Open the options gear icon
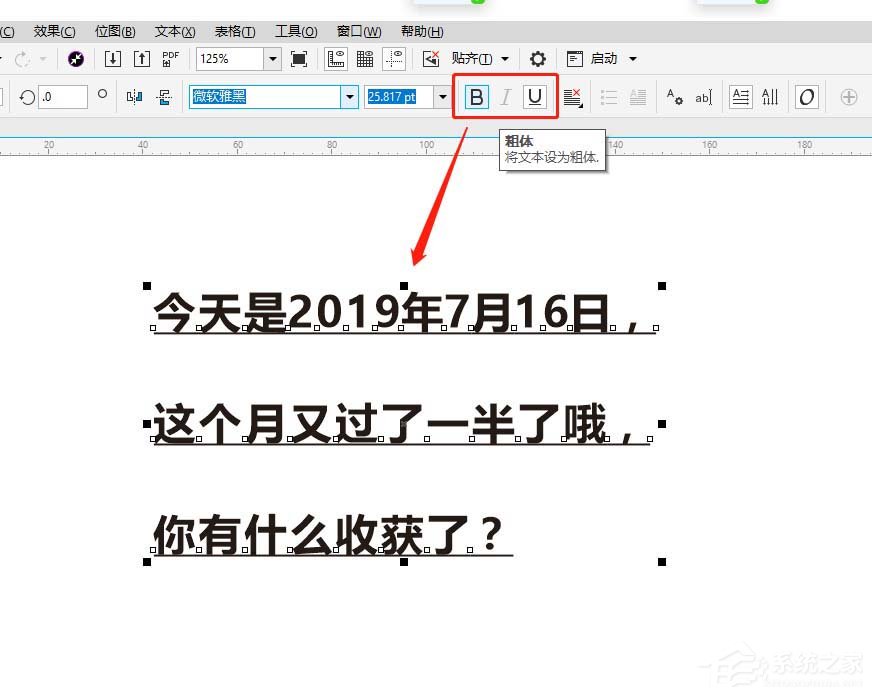Viewport: 872px width, 696px height. pyautogui.click(x=537, y=58)
